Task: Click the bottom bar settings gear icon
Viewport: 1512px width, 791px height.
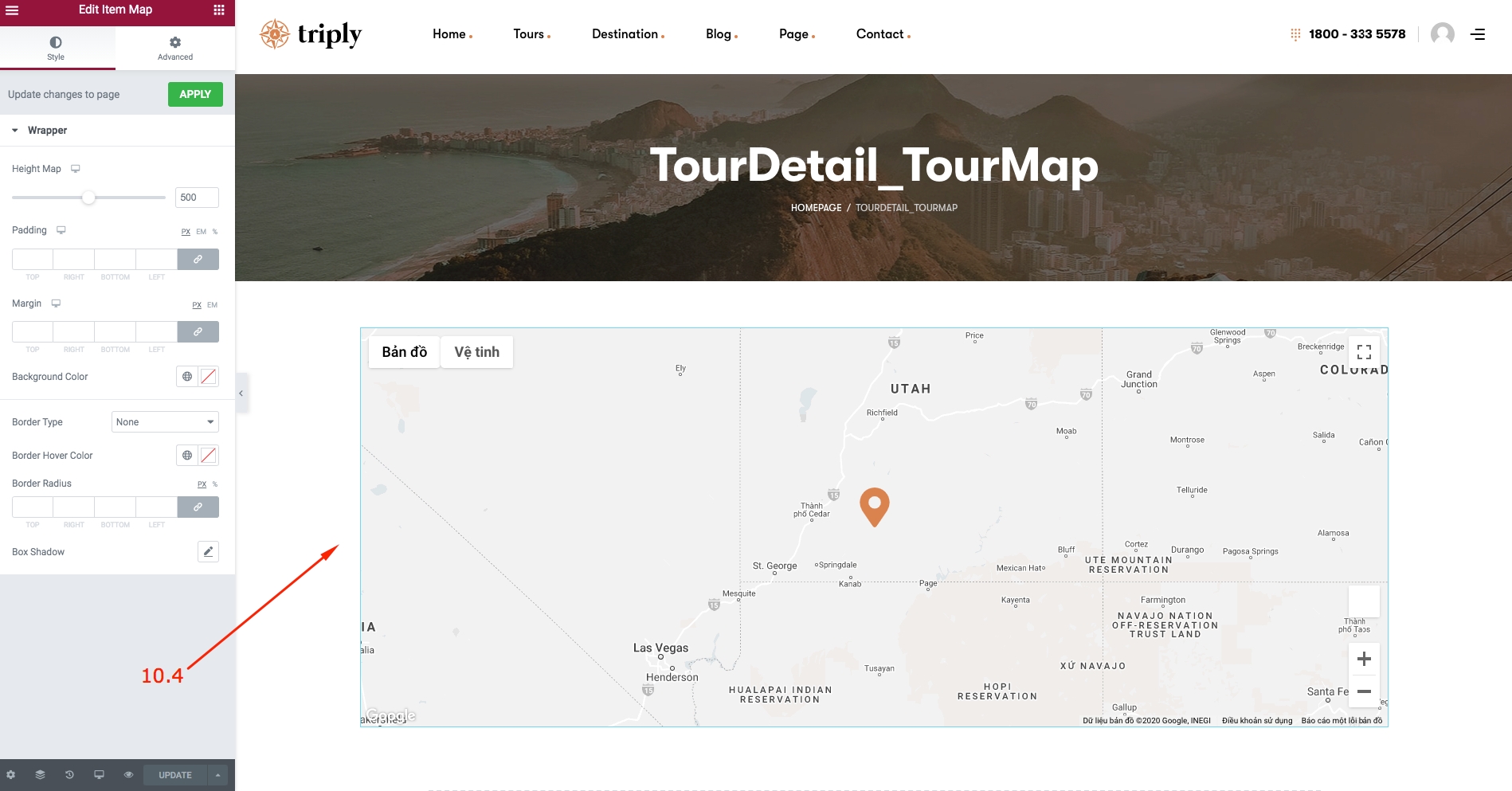Action: (11, 774)
